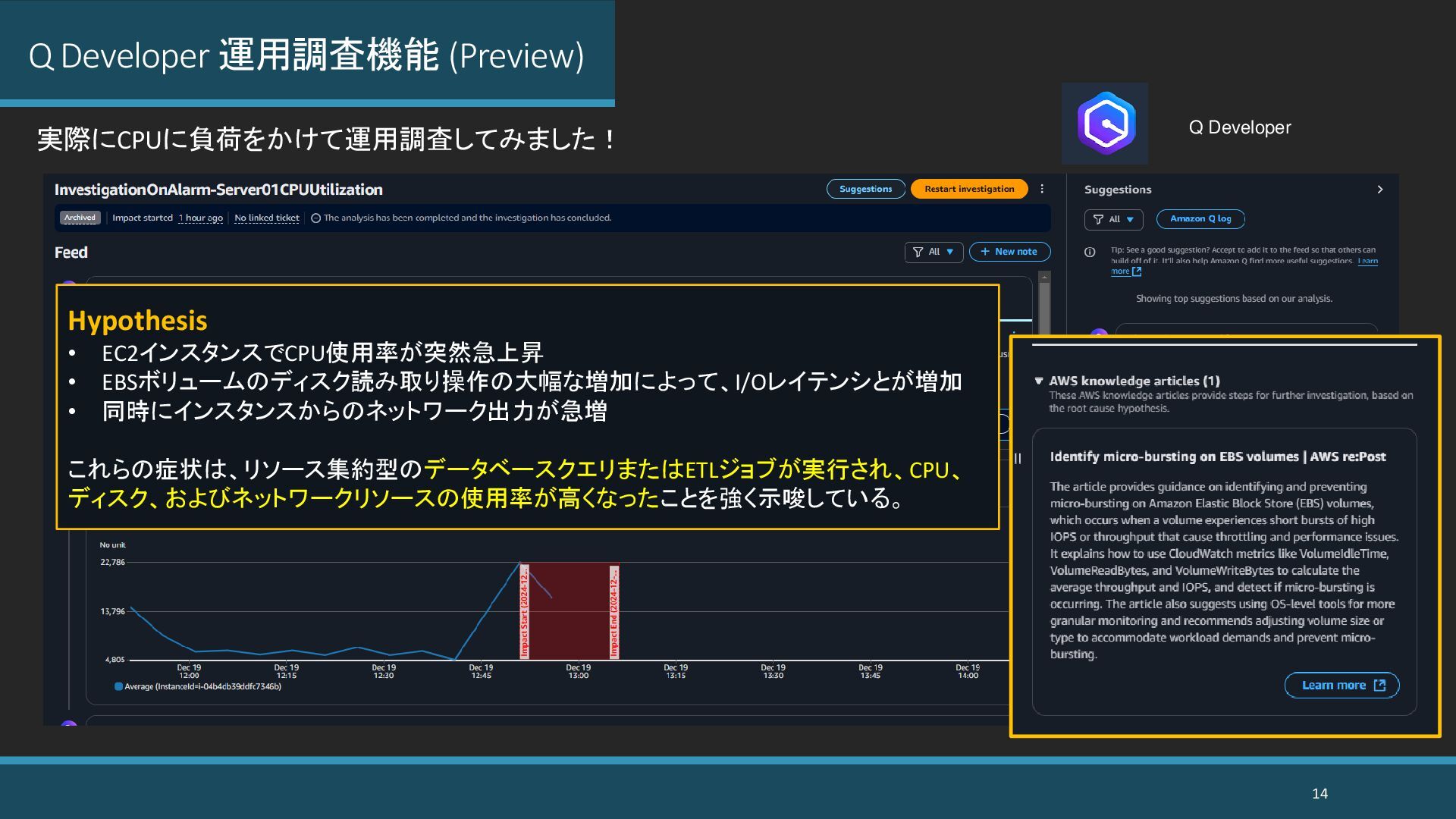Screen dimensions: 1456x819
Task: Select the Suggestions pill button in header
Action: pyautogui.click(x=865, y=189)
